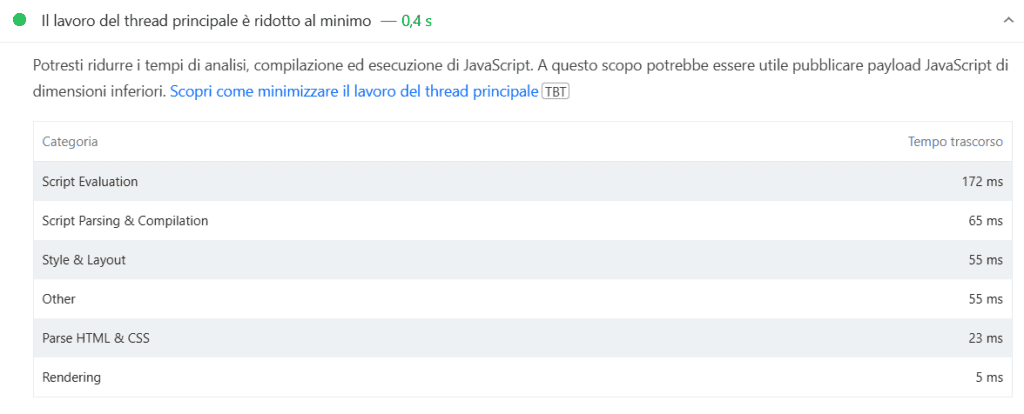Click the 172 ms time value

(981, 182)
